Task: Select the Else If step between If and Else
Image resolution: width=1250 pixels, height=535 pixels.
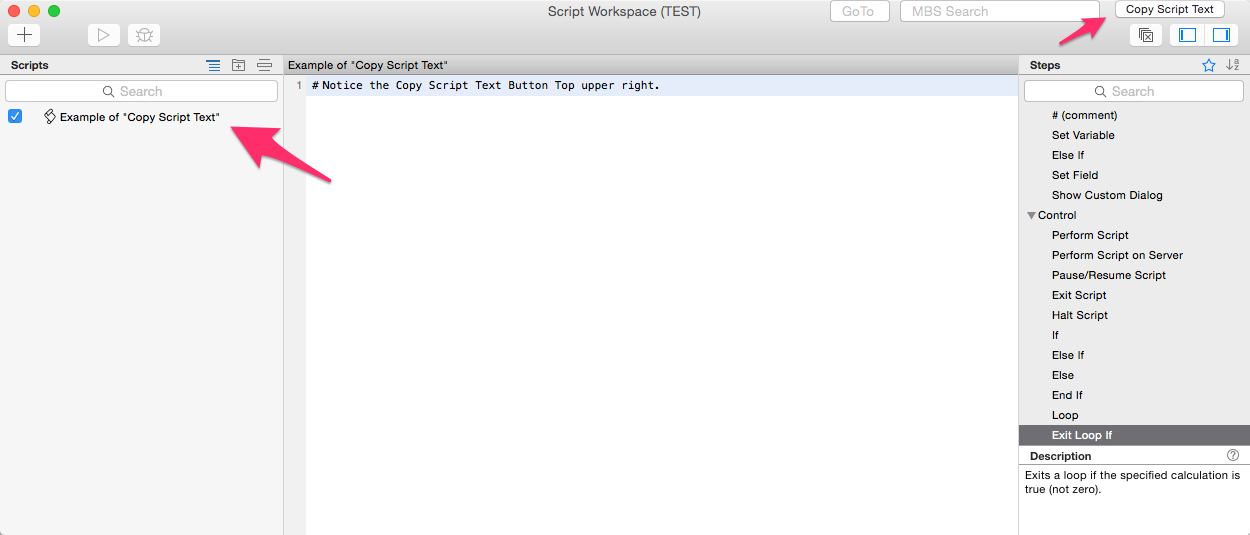Action: [1068, 355]
